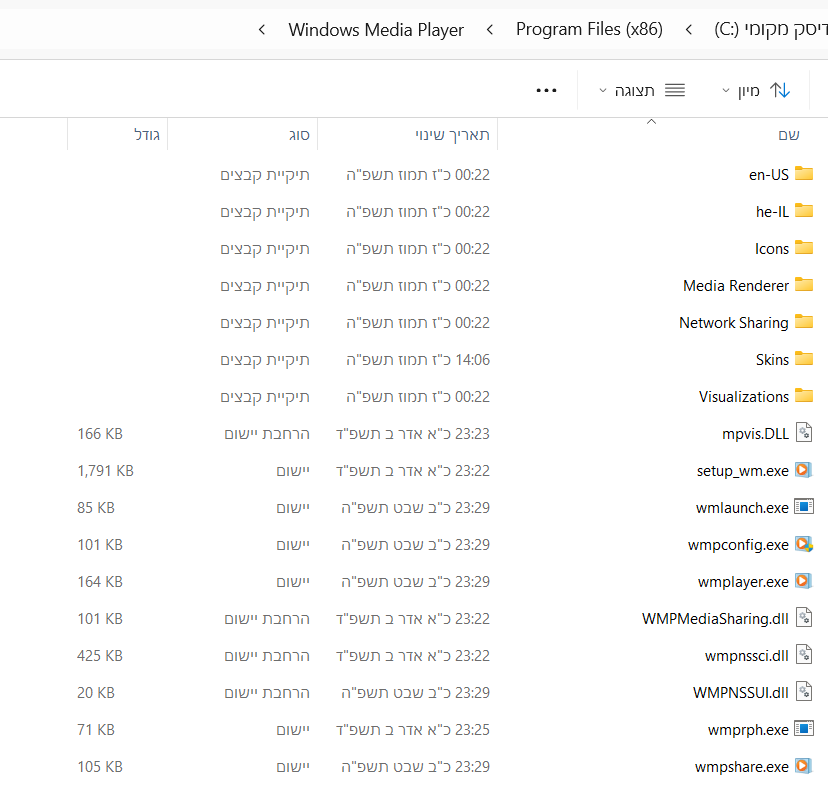This screenshot has width=828, height=793.
Task: Sort by תאריך שינוי date column header
Action: coord(453,135)
